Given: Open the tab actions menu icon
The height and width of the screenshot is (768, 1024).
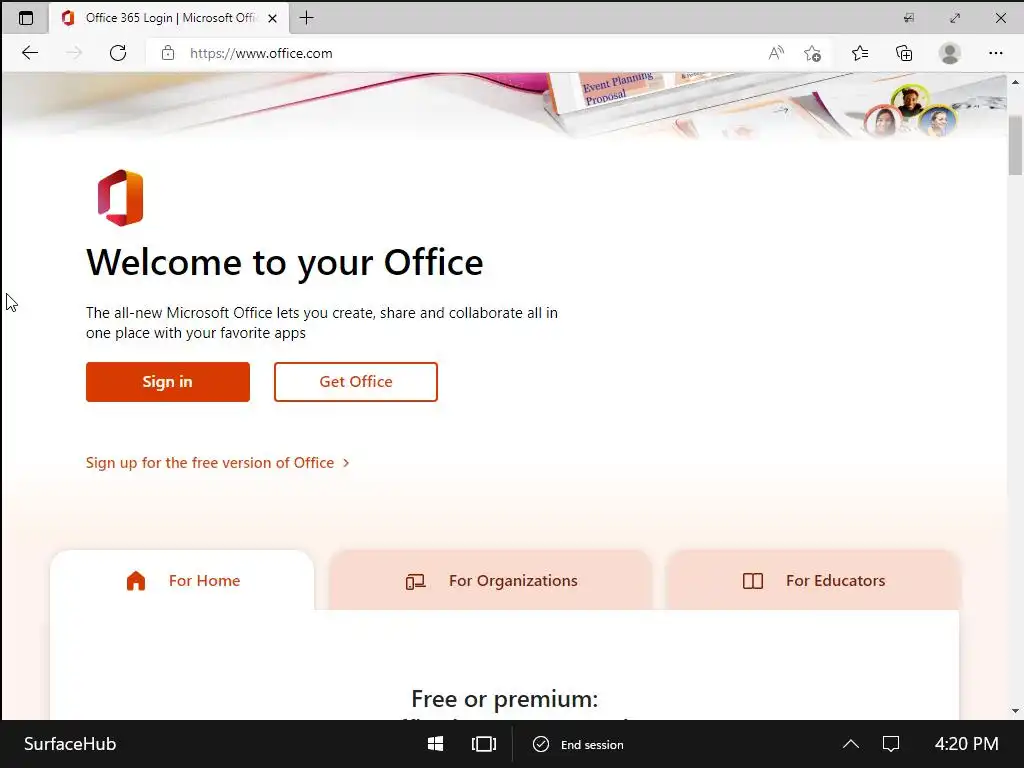Looking at the screenshot, I should coord(25,18).
